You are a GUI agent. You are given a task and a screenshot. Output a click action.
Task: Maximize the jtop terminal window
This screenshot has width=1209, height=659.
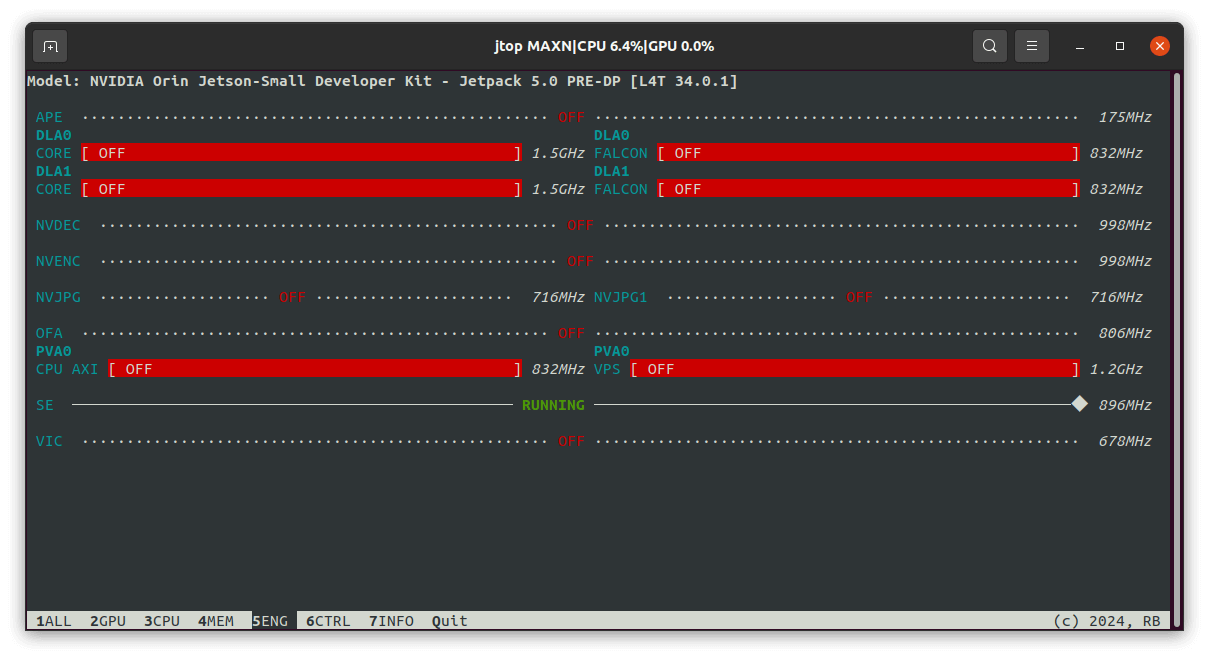pos(1120,46)
